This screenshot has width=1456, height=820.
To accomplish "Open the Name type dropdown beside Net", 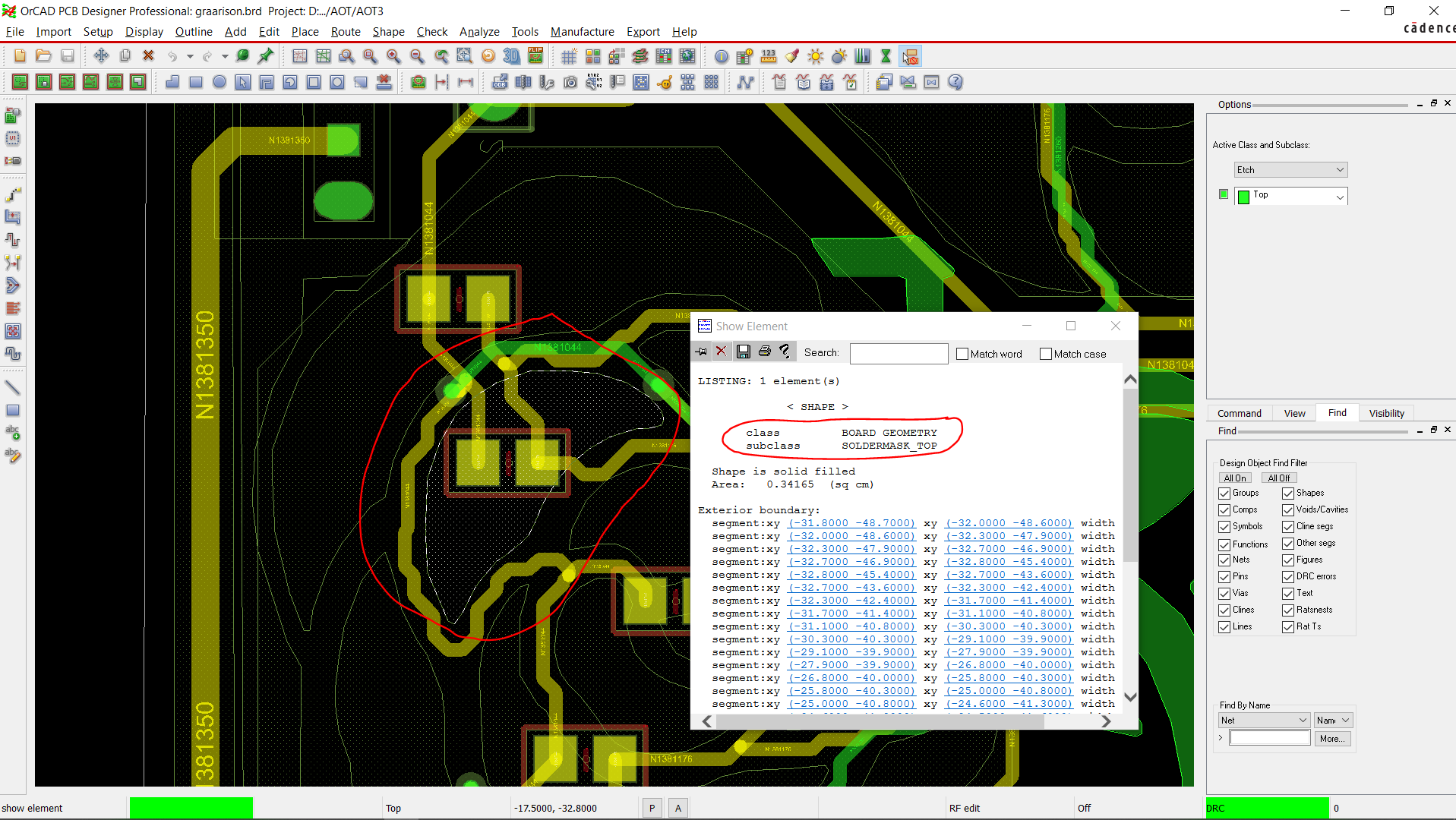I will point(1333,721).
